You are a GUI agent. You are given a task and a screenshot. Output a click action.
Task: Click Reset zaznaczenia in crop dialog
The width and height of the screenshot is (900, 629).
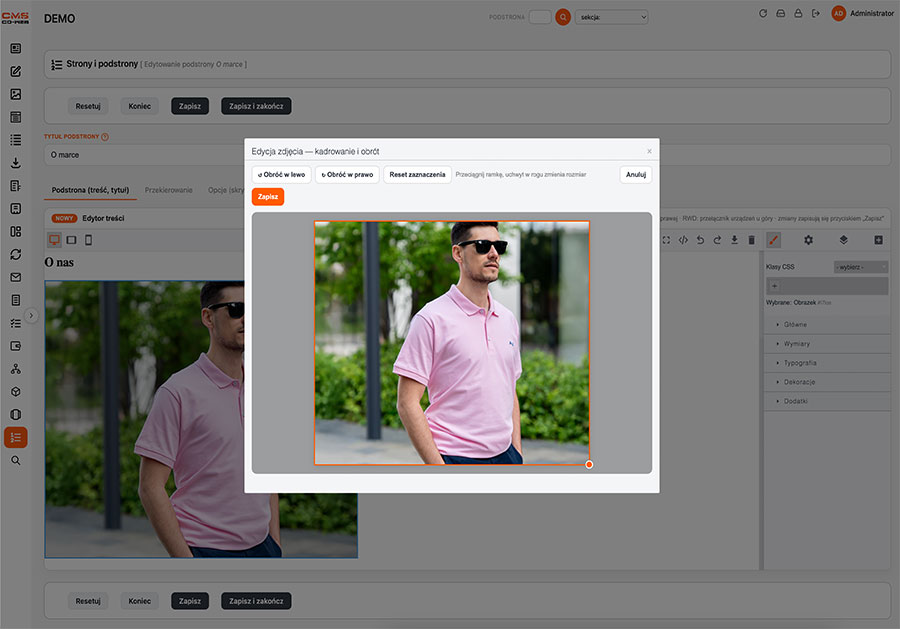pyautogui.click(x=417, y=174)
